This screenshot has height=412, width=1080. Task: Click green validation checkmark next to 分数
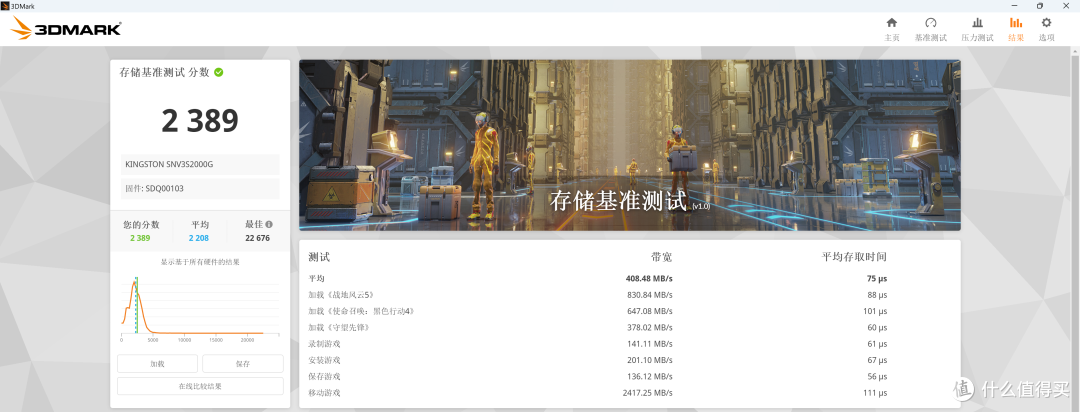tap(218, 72)
